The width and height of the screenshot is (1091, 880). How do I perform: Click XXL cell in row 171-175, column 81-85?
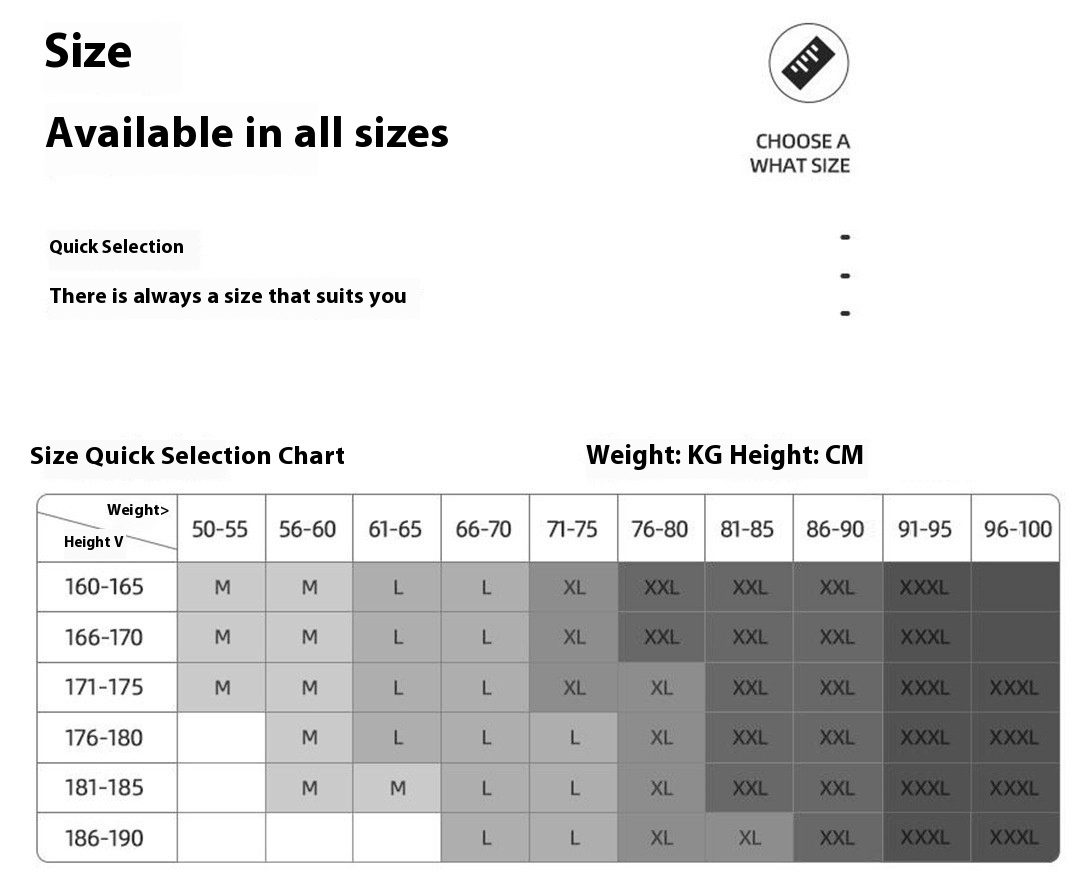(749, 687)
